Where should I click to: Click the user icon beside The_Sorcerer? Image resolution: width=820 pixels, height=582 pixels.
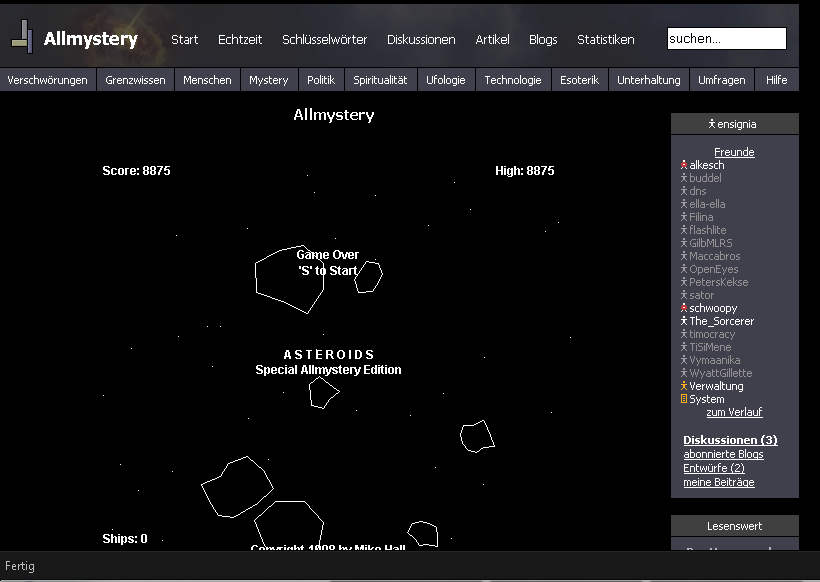684,321
